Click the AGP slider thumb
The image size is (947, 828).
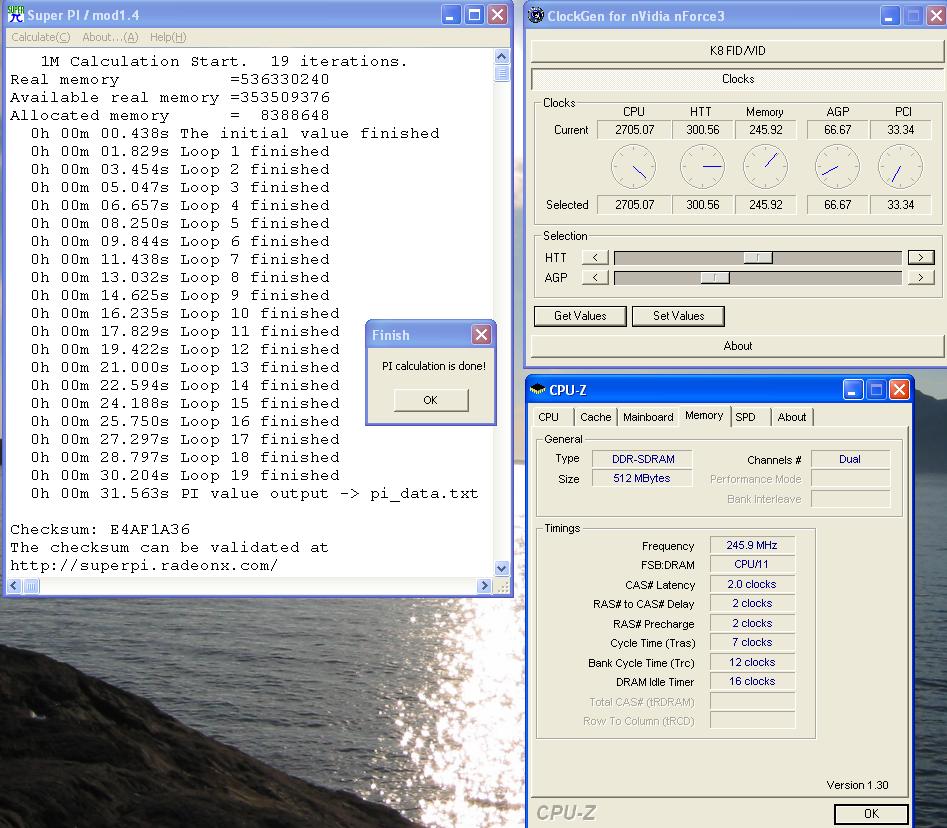714,278
